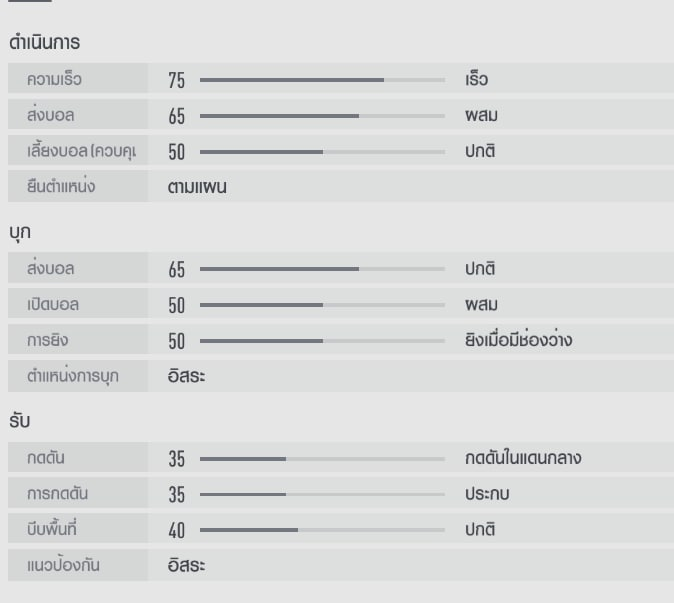The height and width of the screenshot is (603, 674).
Task: Open the ยืนตำแหน่ง option showing ตามแผน
Action: (x=197, y=187)
